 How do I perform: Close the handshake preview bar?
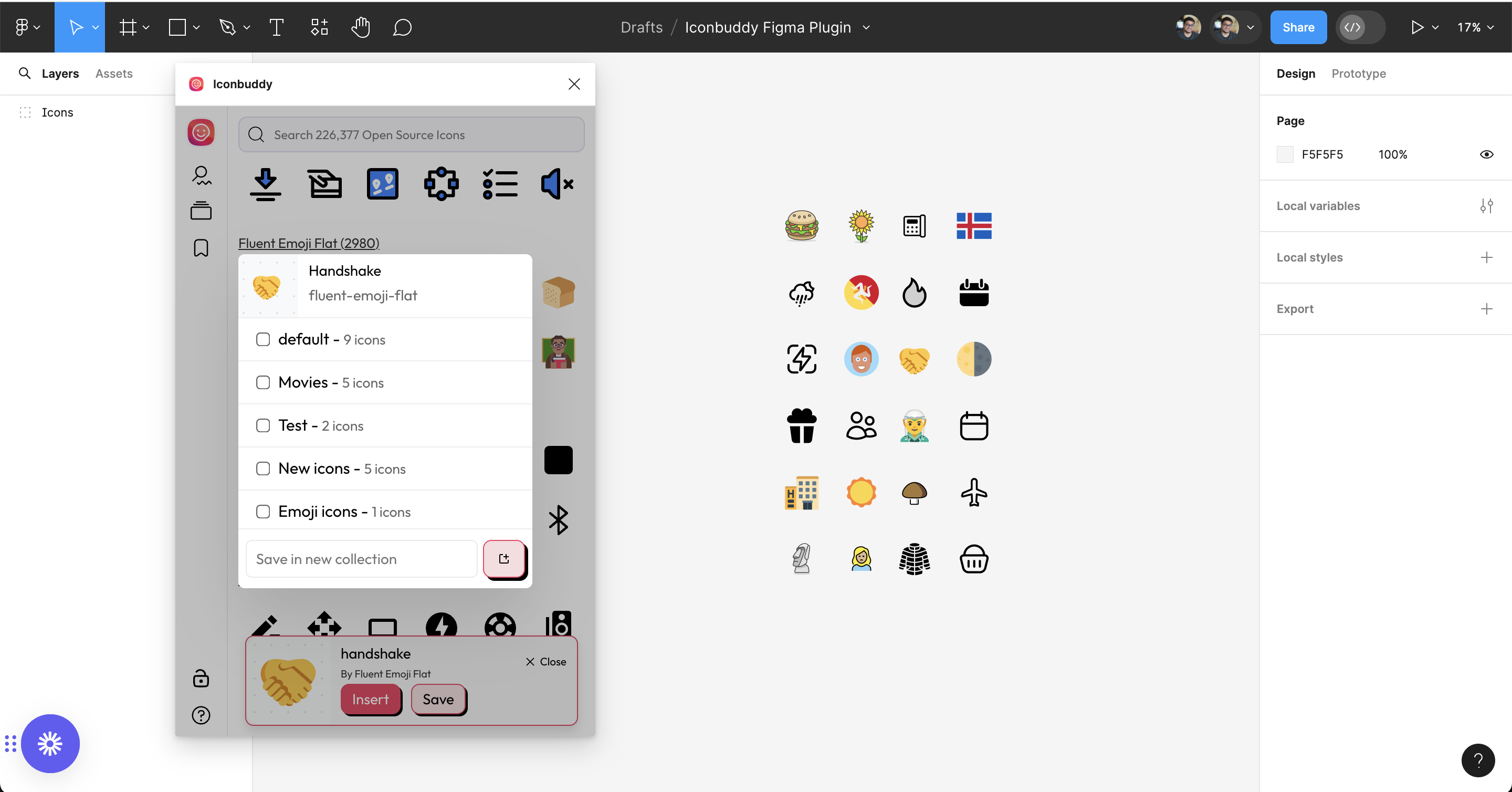546,662
